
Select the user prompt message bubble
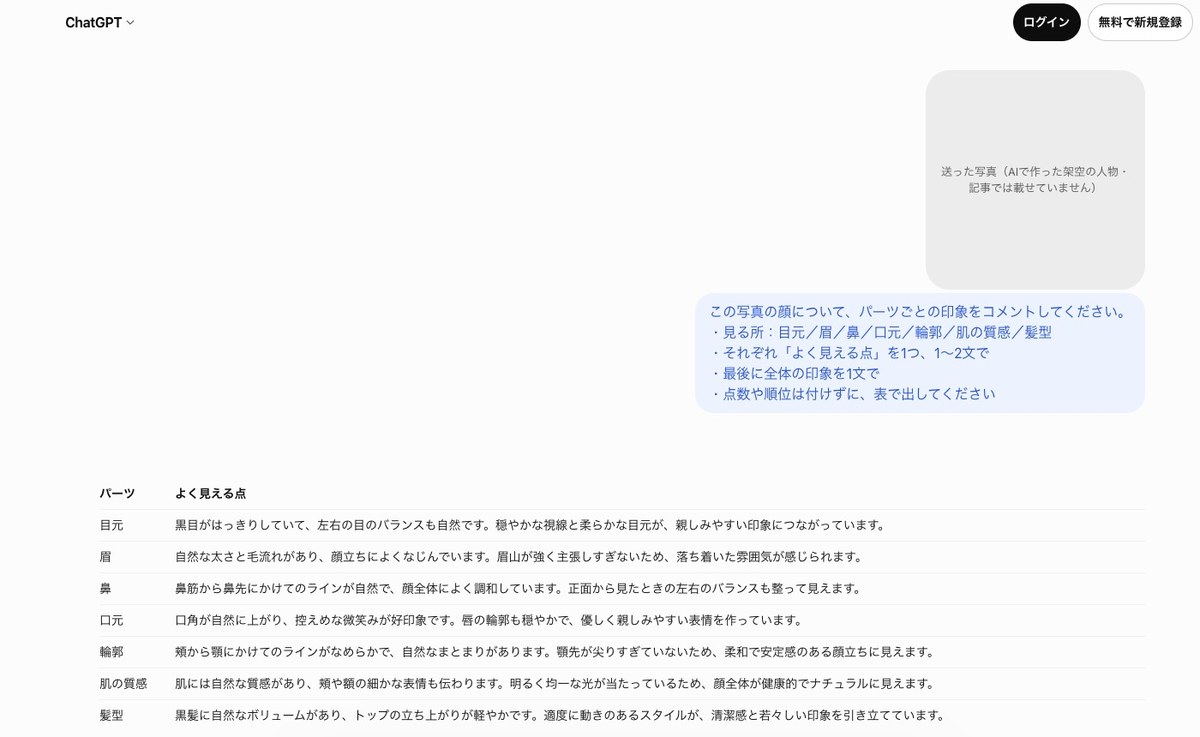920,353
